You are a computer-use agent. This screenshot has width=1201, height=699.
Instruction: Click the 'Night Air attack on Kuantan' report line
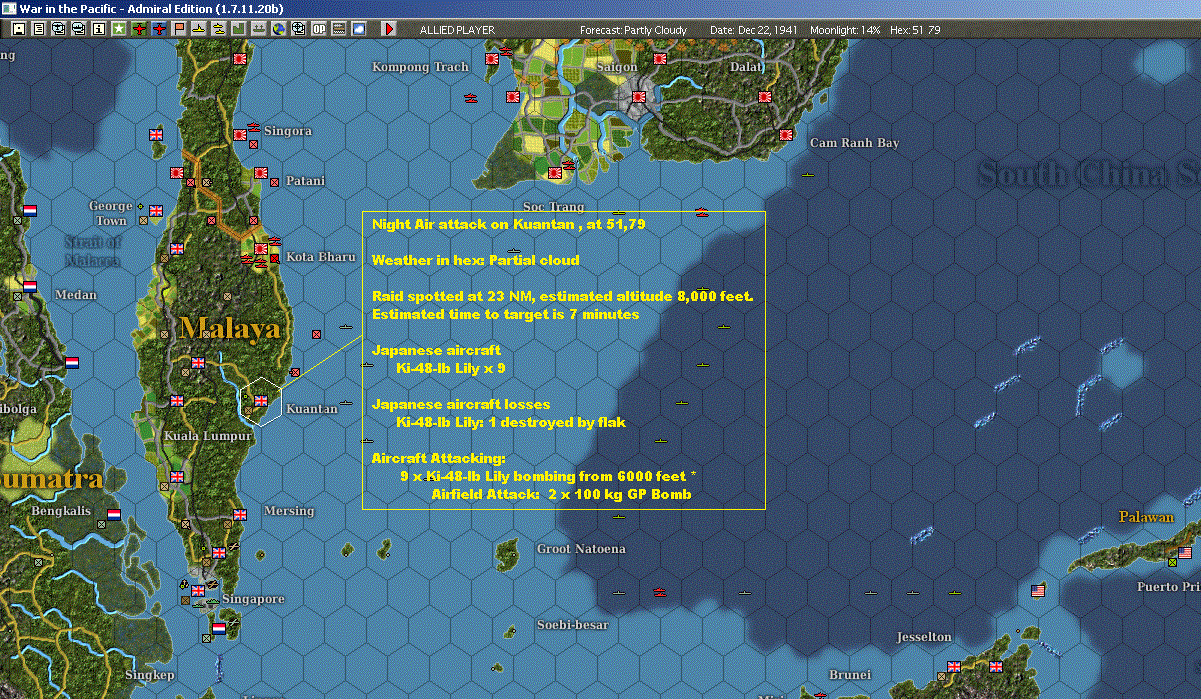[x=509, y=224]
